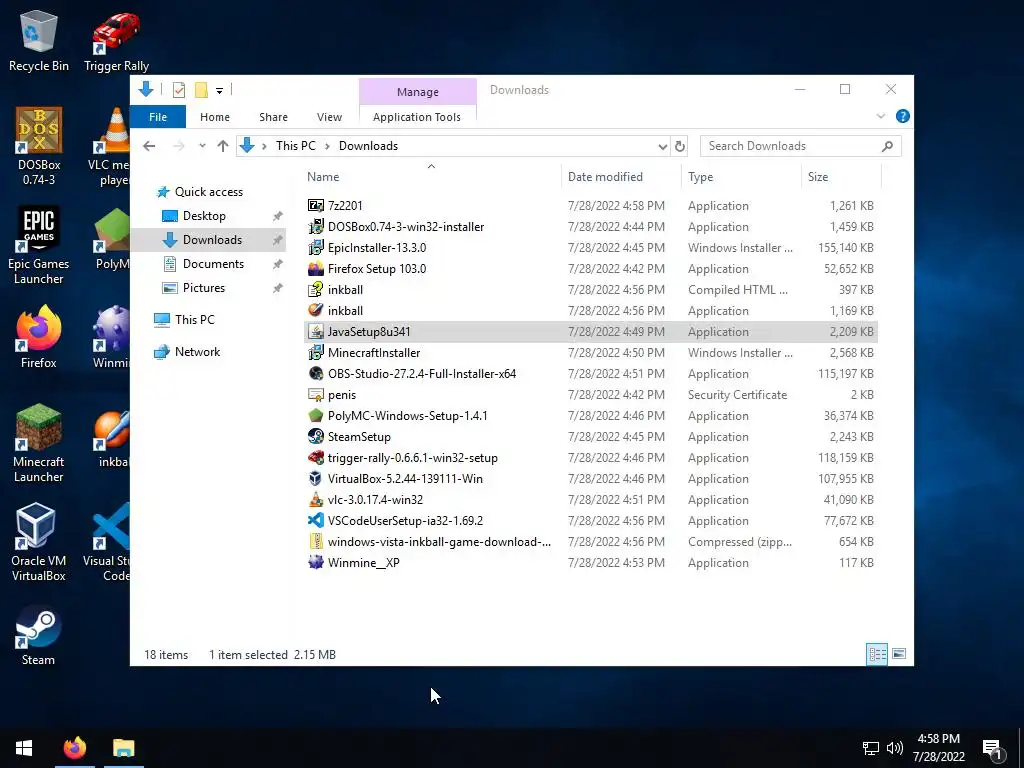Image resolution: width=1024 pixels, height=768 pixels.
Task: Open Desktop in the navigation pane
Action: (204, 216)
